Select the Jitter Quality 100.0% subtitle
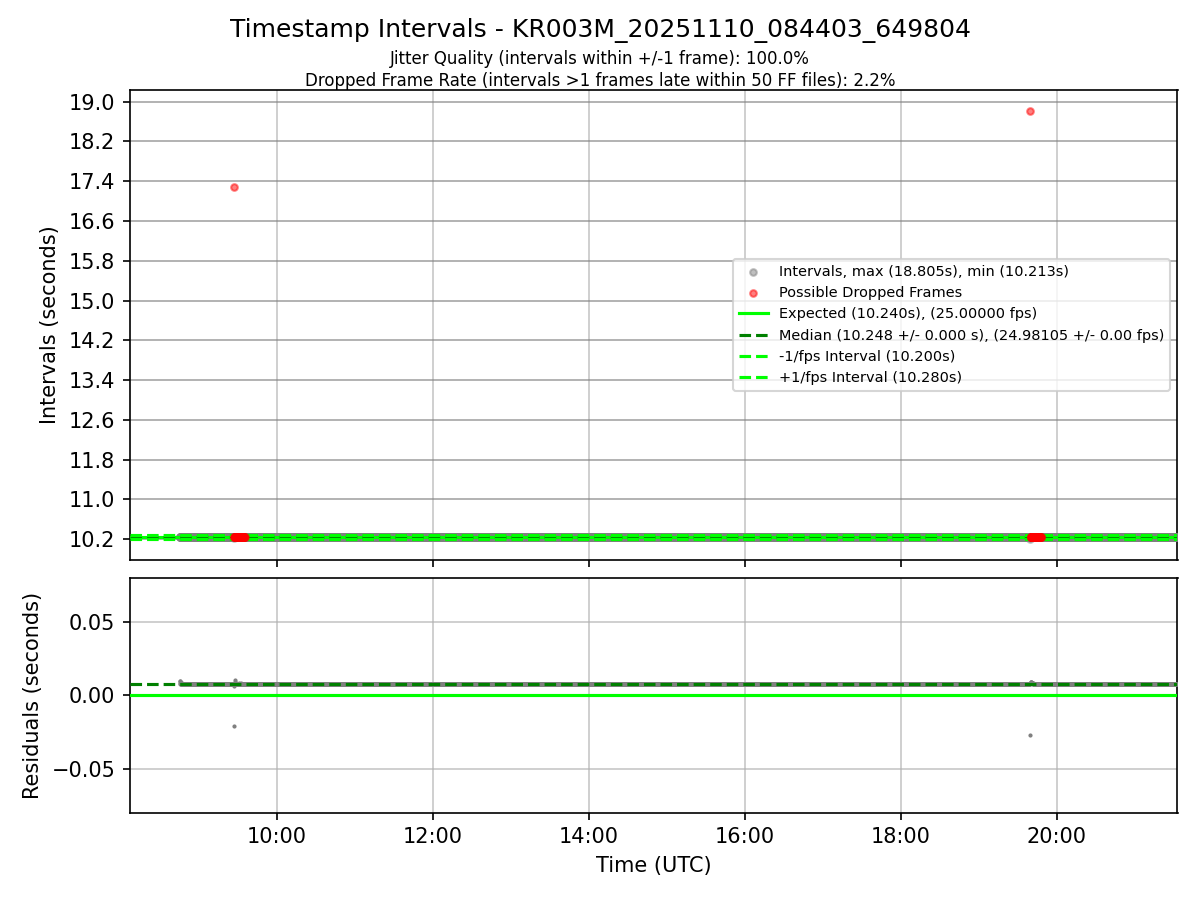 (x=599, y=59)
